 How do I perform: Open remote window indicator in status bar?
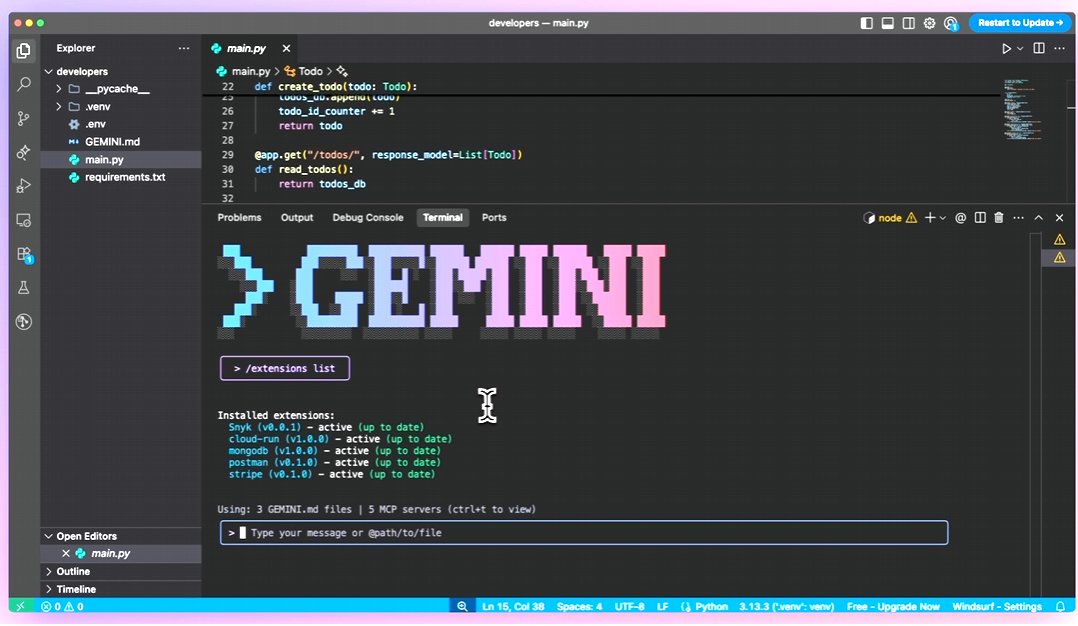[x=20, y=607]
